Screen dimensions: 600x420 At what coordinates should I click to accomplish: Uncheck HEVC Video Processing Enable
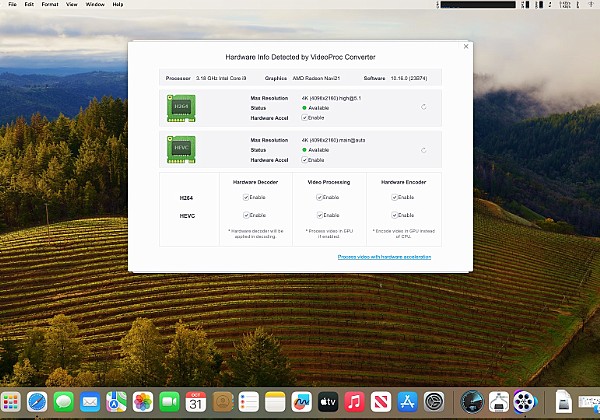[321, 215]
